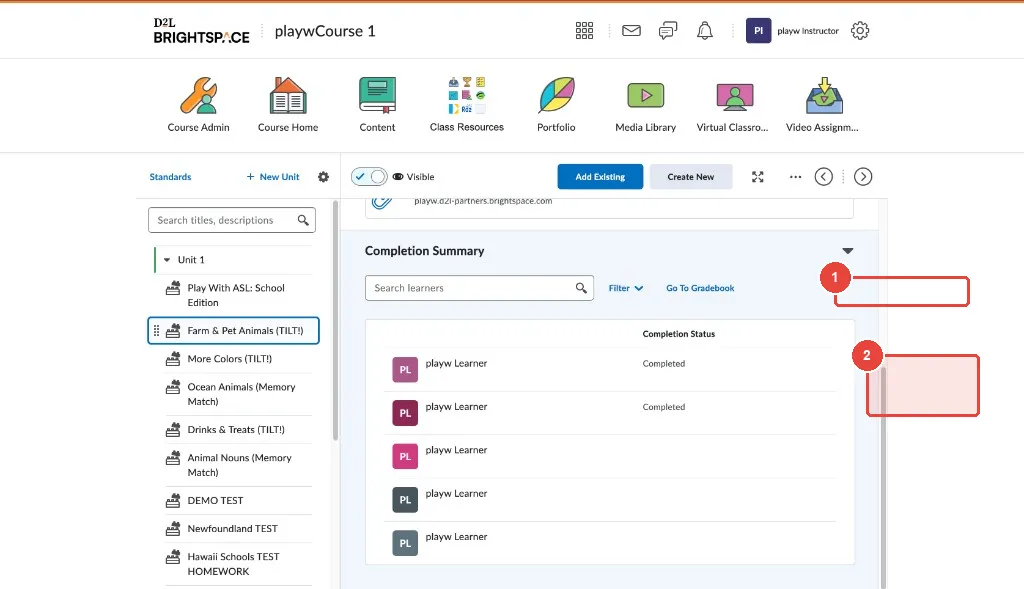The height and width of the screenshot is (589, 1024).
Task: Click the magnifier in Search learners box
Action: (581, 288)
